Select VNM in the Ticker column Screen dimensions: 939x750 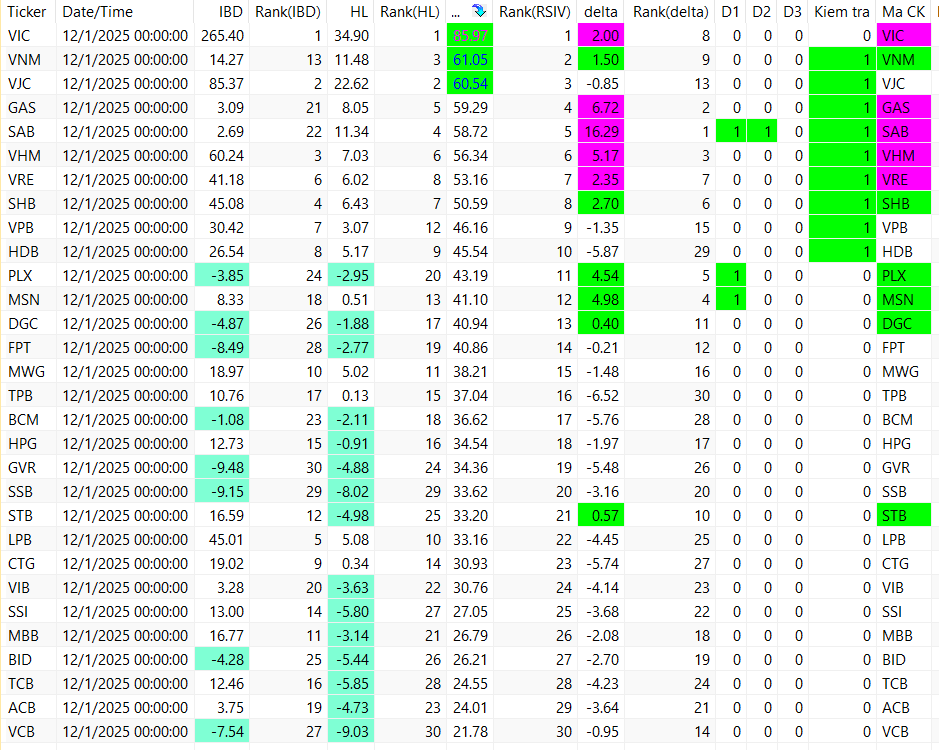click(25, 60)
